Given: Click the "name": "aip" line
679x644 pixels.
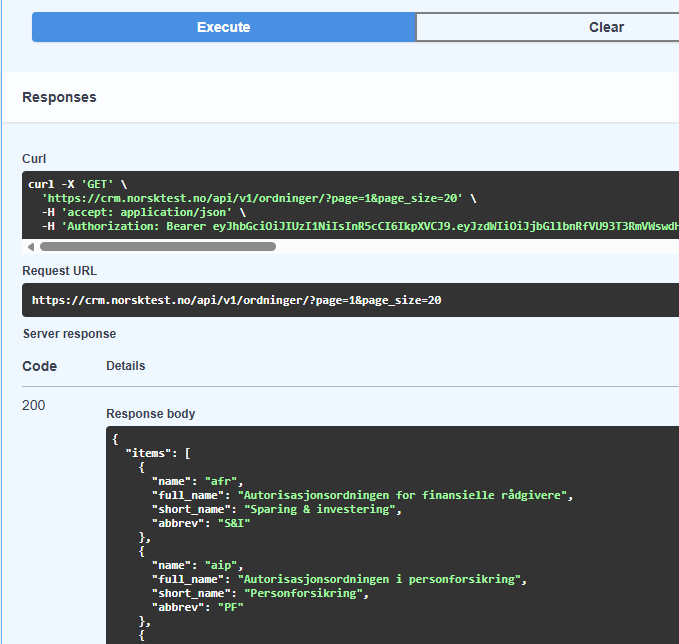Looking at the screenshot, I should (197, 565).
